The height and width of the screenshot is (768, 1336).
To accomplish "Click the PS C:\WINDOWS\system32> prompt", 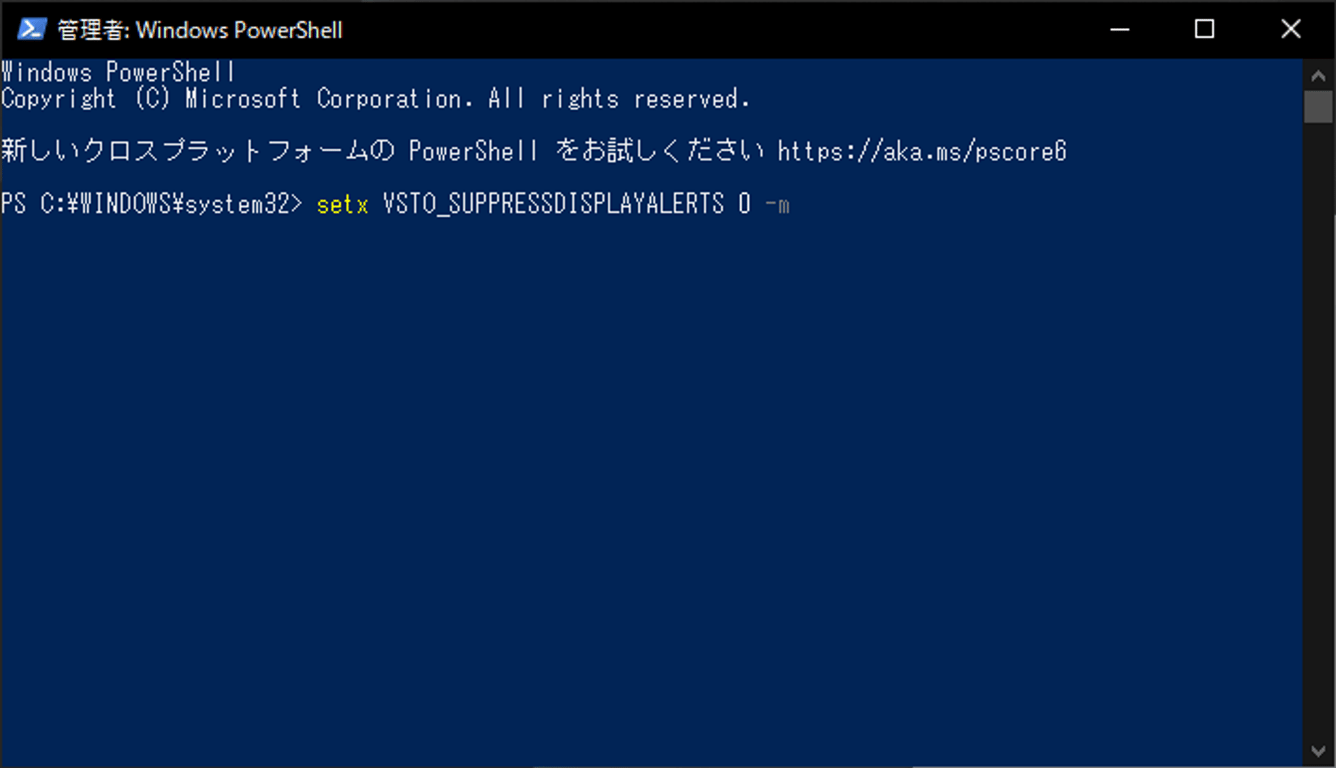I will coord(151,205).
